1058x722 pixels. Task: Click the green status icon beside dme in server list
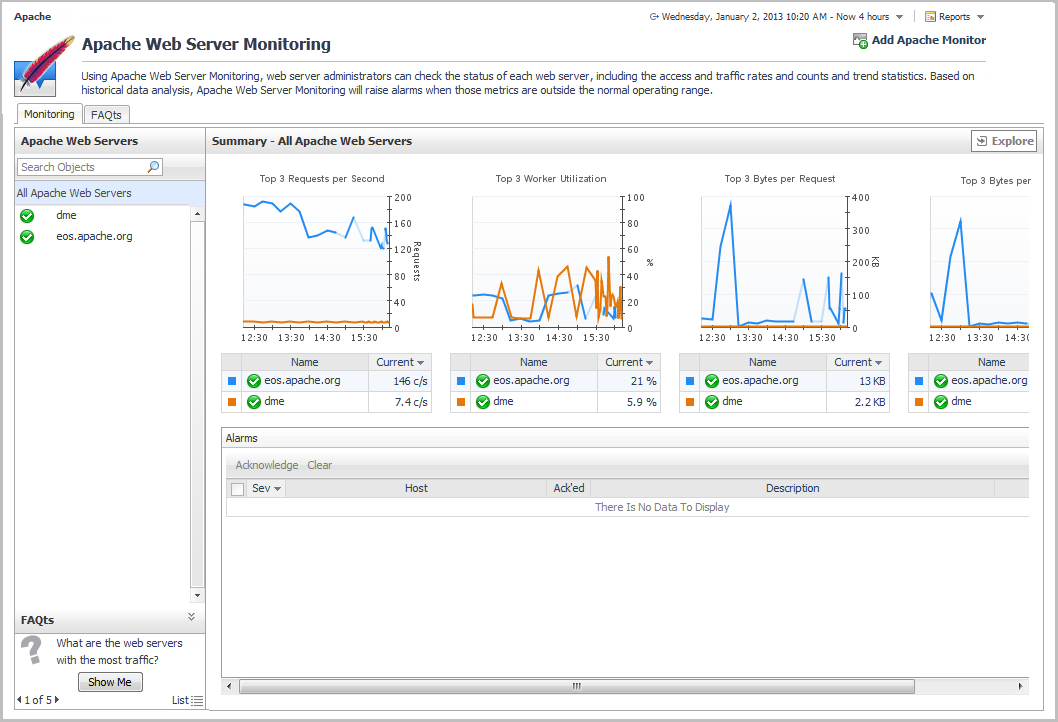click(x=27, y=216)
